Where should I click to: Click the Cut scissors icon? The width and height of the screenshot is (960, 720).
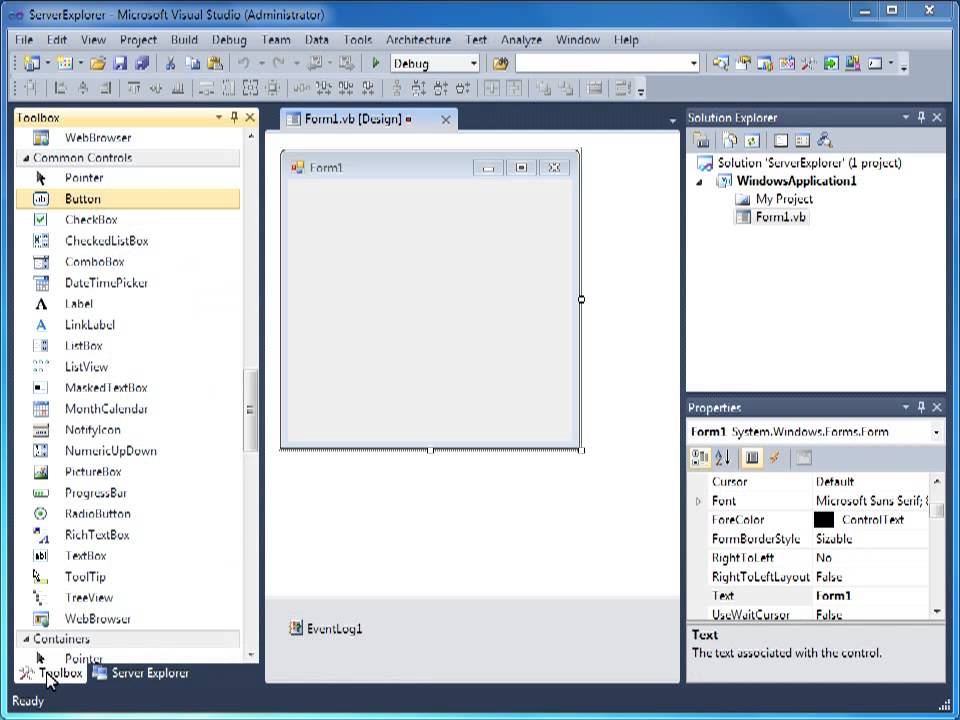(x=171, y=63)
